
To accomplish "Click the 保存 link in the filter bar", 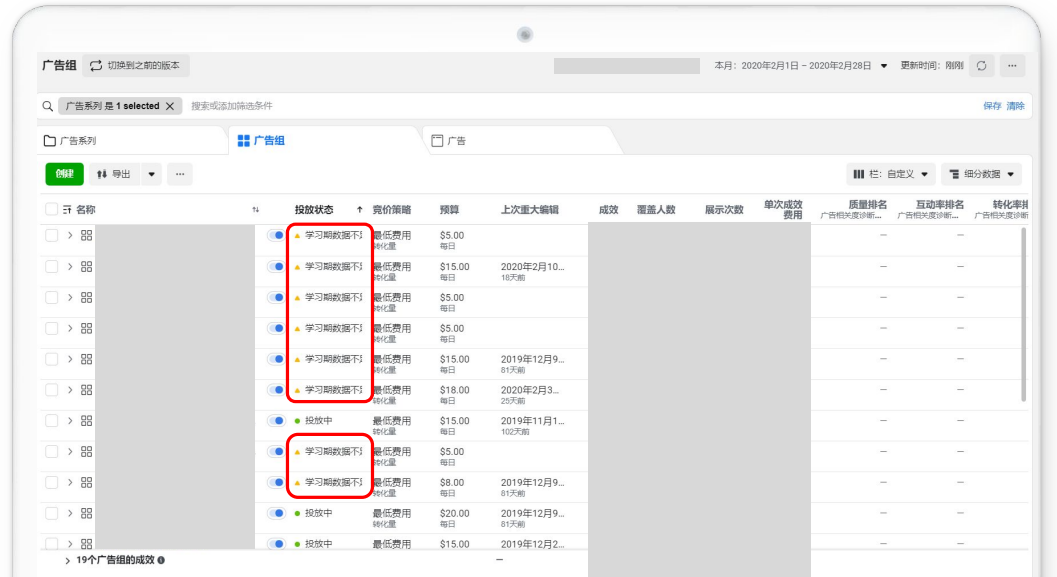I will pyautogui.click(x=992, y=106).
